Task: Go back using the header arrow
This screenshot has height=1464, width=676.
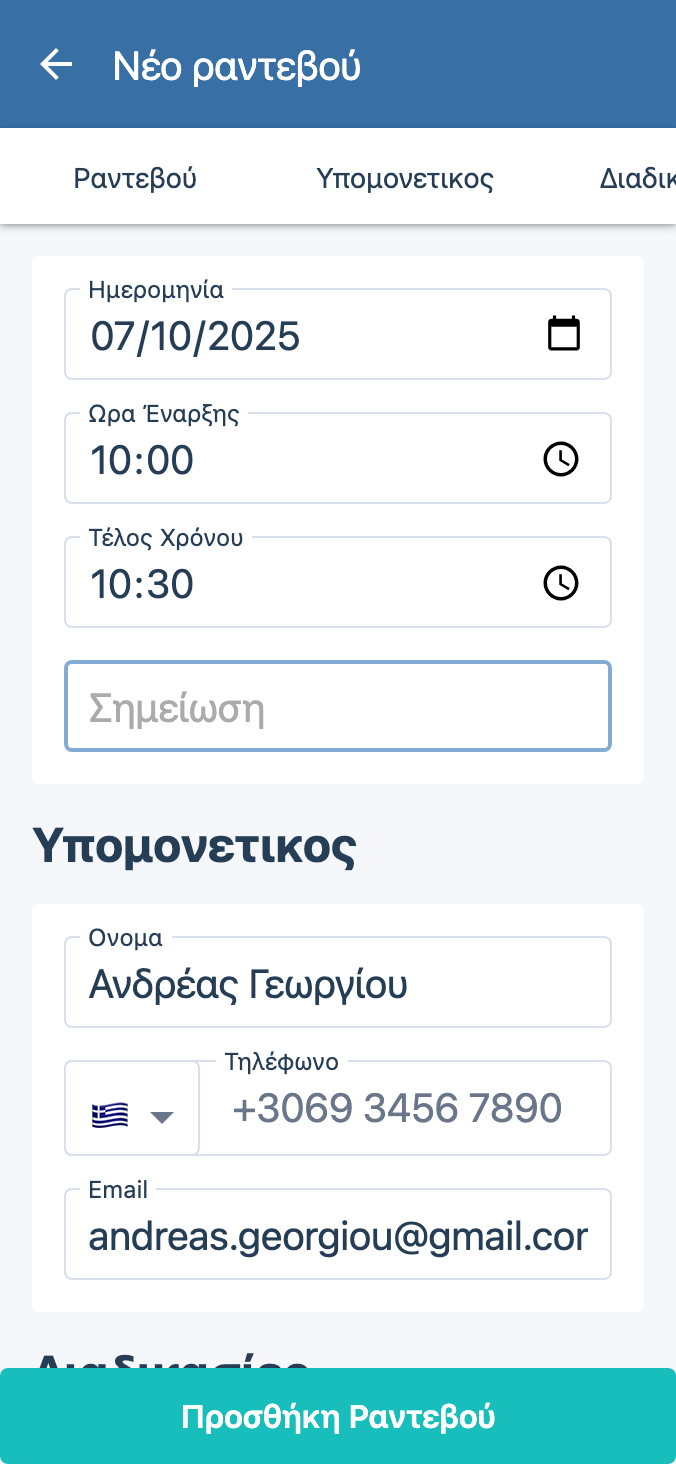Action: tap(56, 65)
